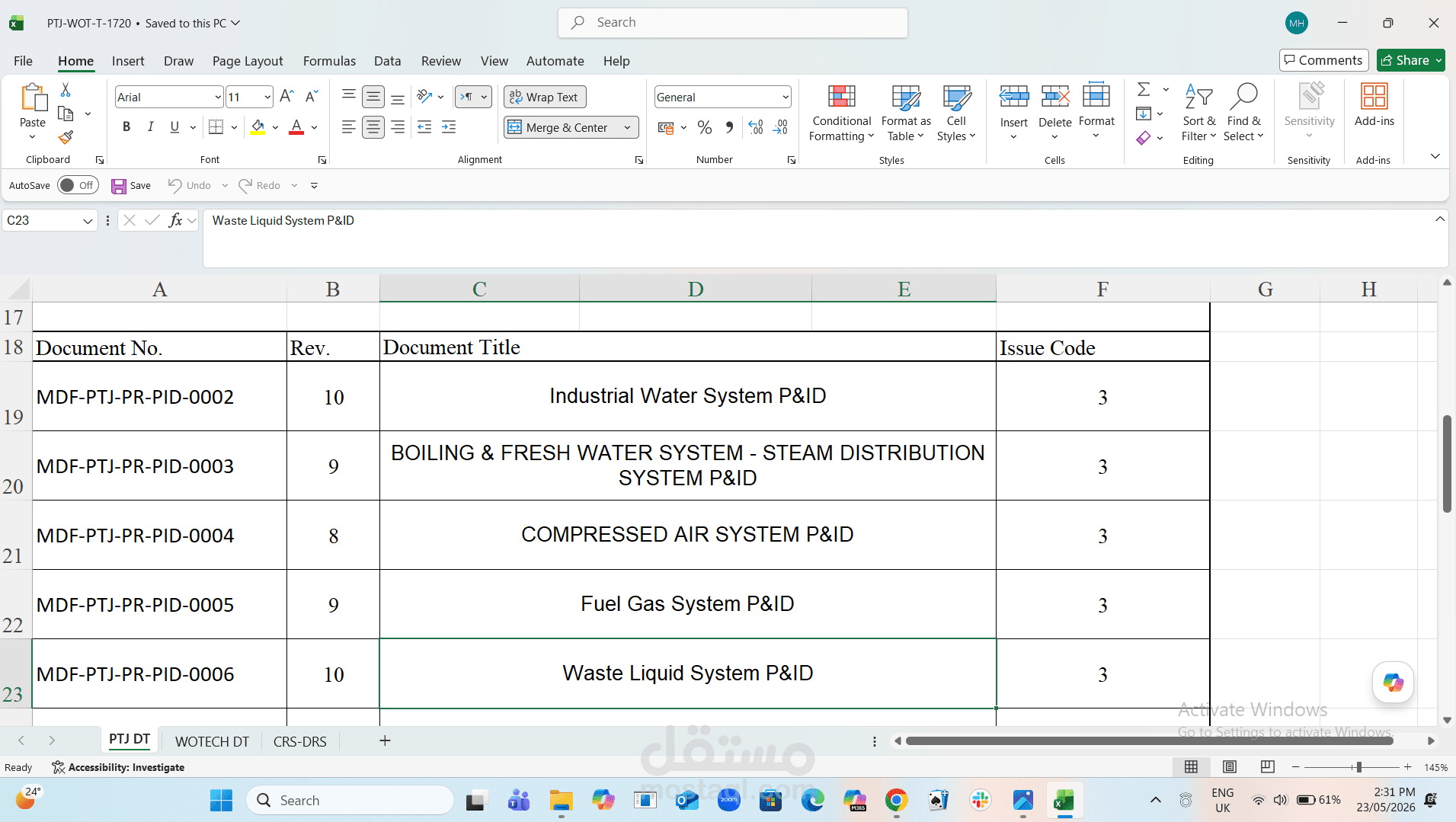Align text to the left
Viewport: 1456px width, 822px height.
point(348,127)
